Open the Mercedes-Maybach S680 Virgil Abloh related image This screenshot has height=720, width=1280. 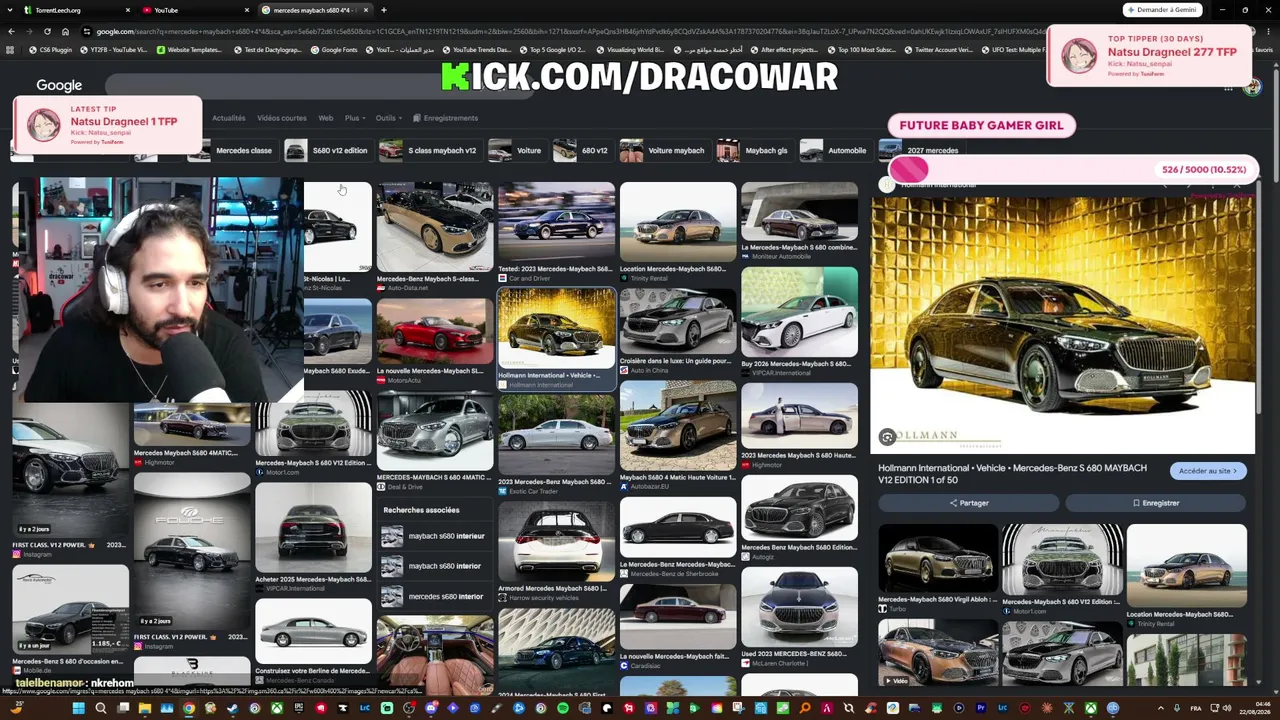[x=938, y=559]
